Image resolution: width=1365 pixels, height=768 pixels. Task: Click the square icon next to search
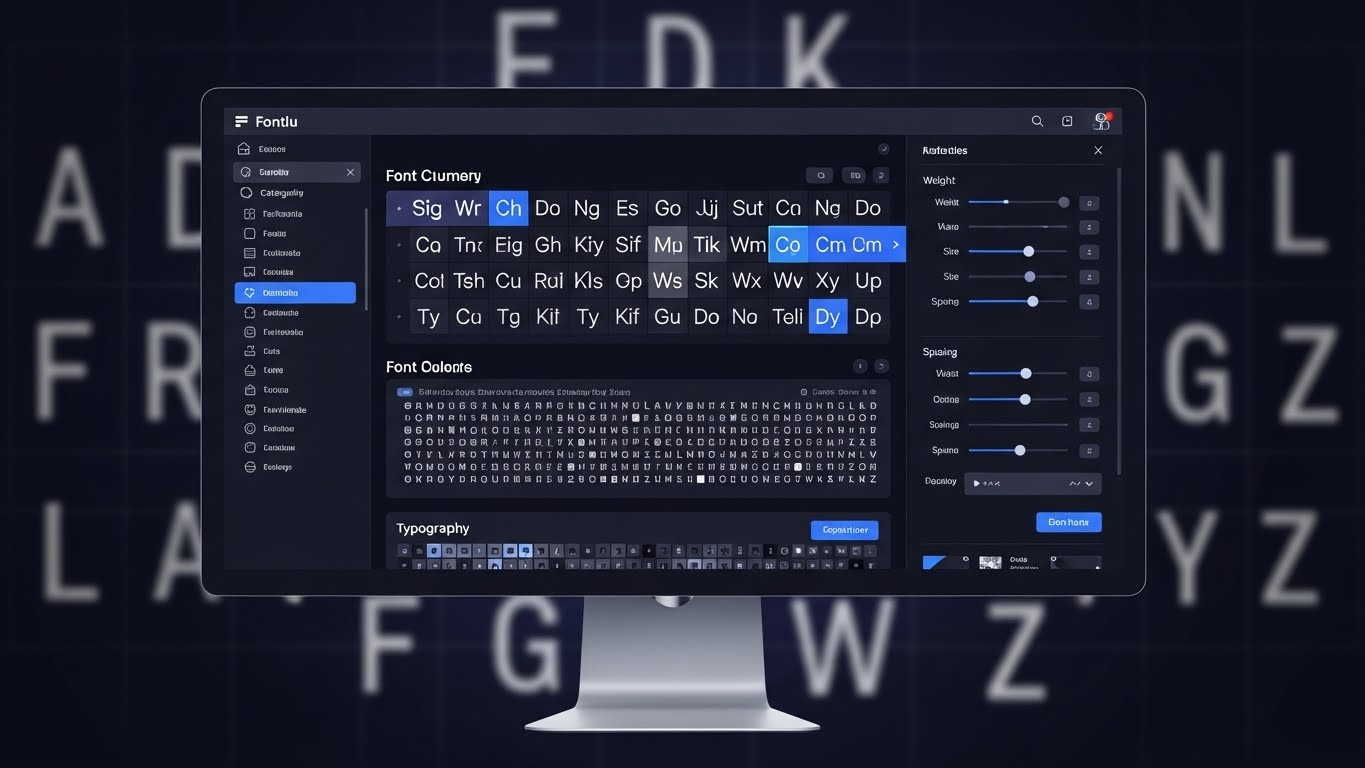1067,121
